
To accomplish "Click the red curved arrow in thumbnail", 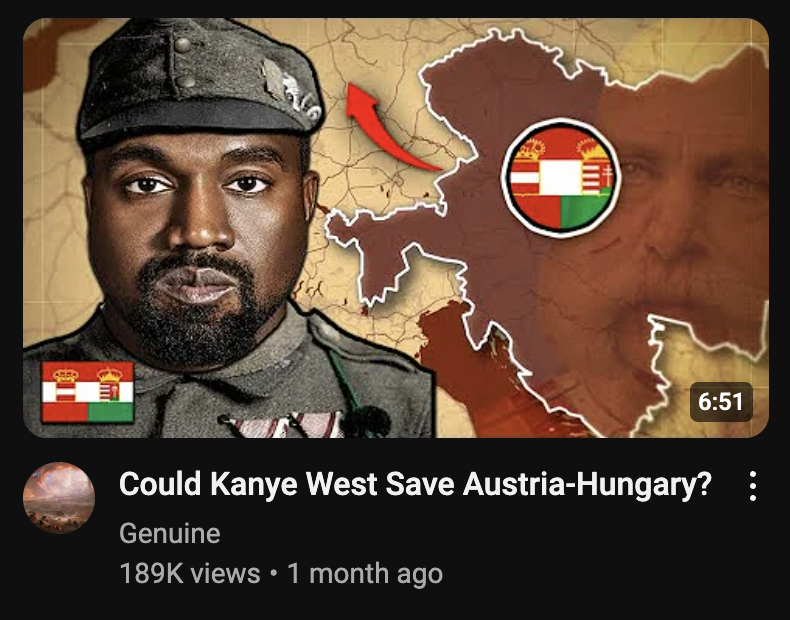I will (x=387, y=128).
